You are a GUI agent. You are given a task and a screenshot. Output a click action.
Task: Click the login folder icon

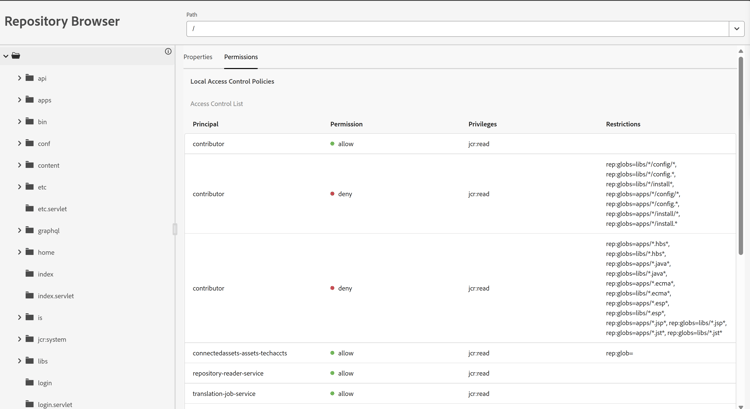30,382
